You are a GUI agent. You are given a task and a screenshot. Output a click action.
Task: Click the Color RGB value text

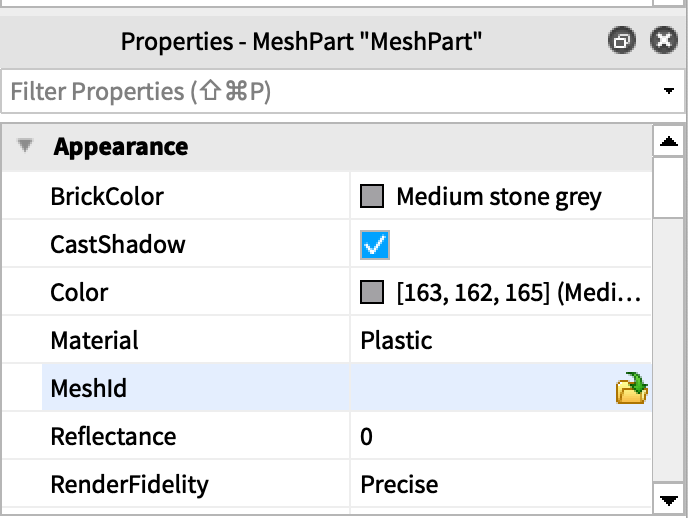coord(517,293)
